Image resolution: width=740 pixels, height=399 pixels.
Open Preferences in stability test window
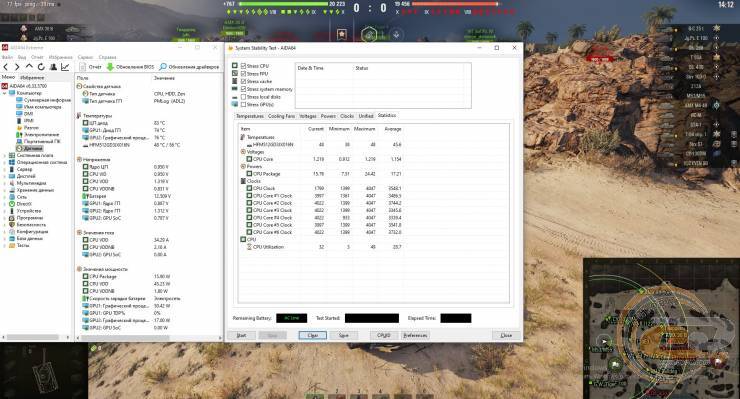coord(415,335)
